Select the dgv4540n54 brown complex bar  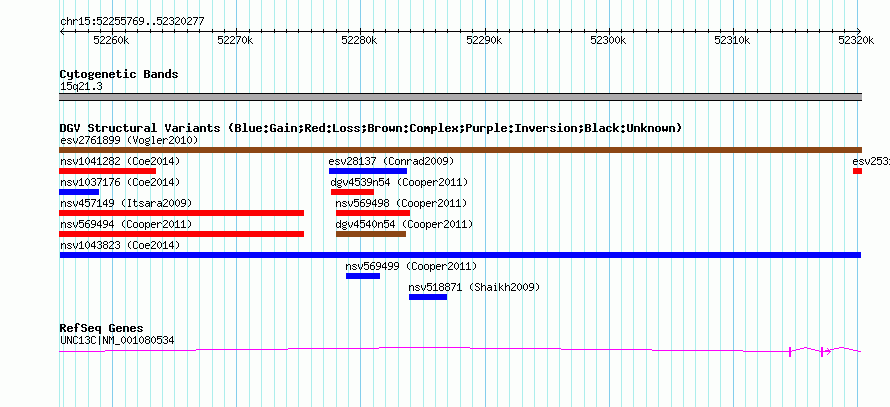(371, 234)
